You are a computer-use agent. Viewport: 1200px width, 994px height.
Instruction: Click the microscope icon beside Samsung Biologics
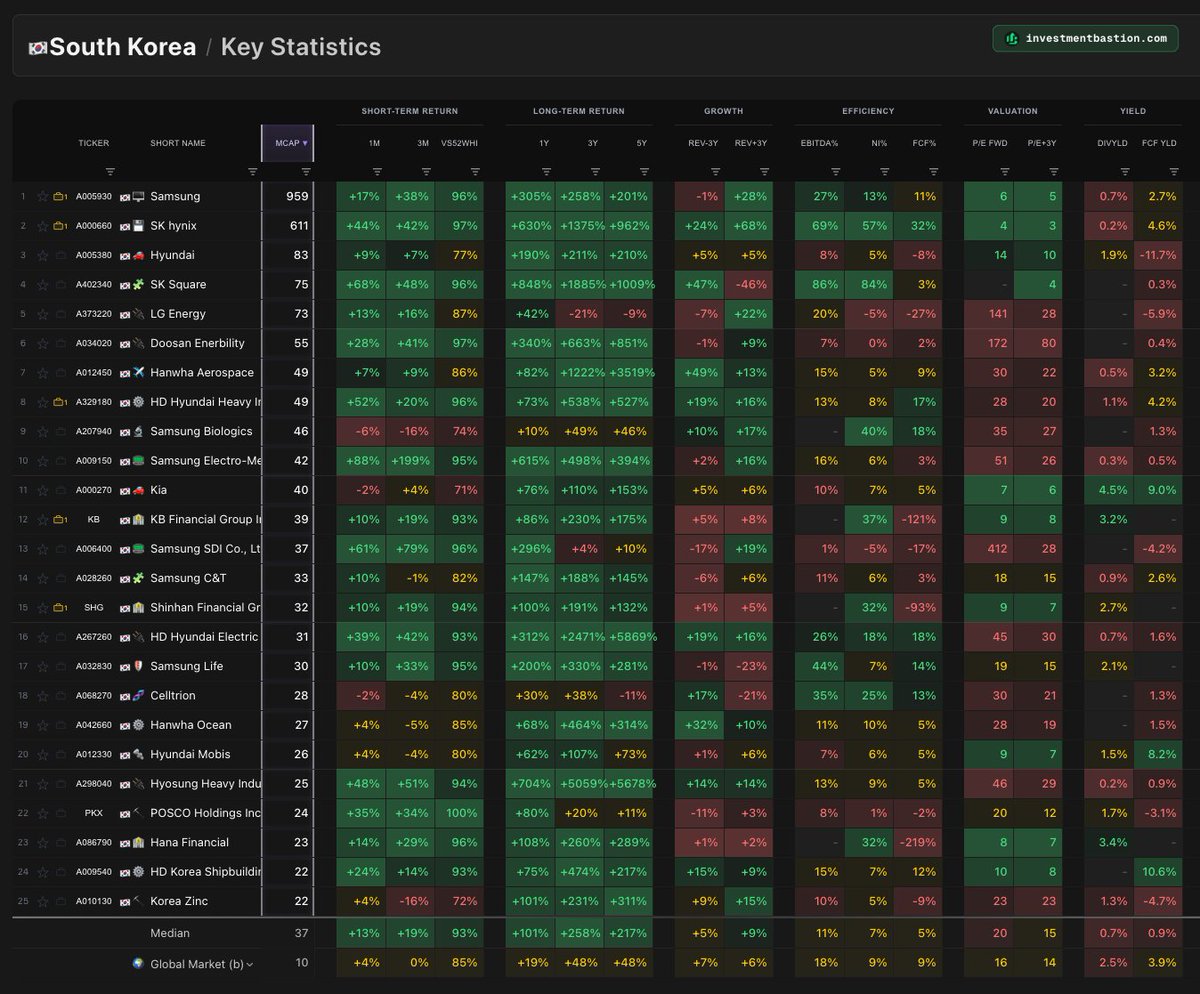point(139,432)
